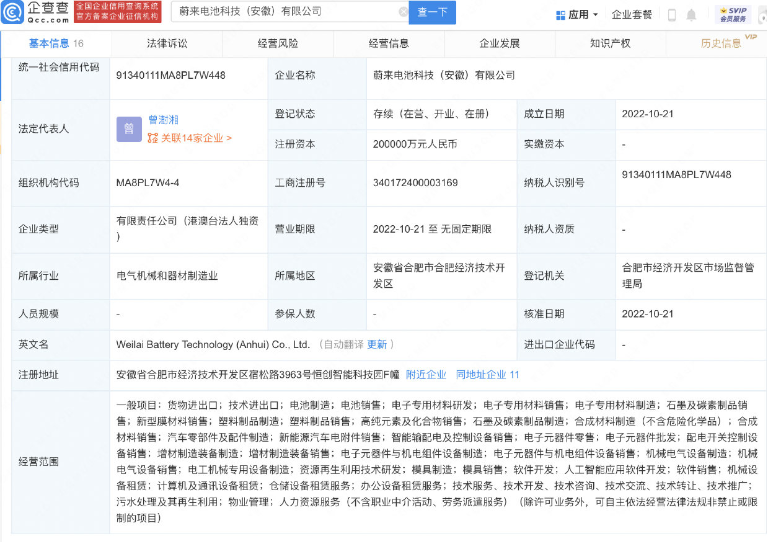Select English name Weilai Battery Technology text
The image size is (767, 542).
coord(213,344)
